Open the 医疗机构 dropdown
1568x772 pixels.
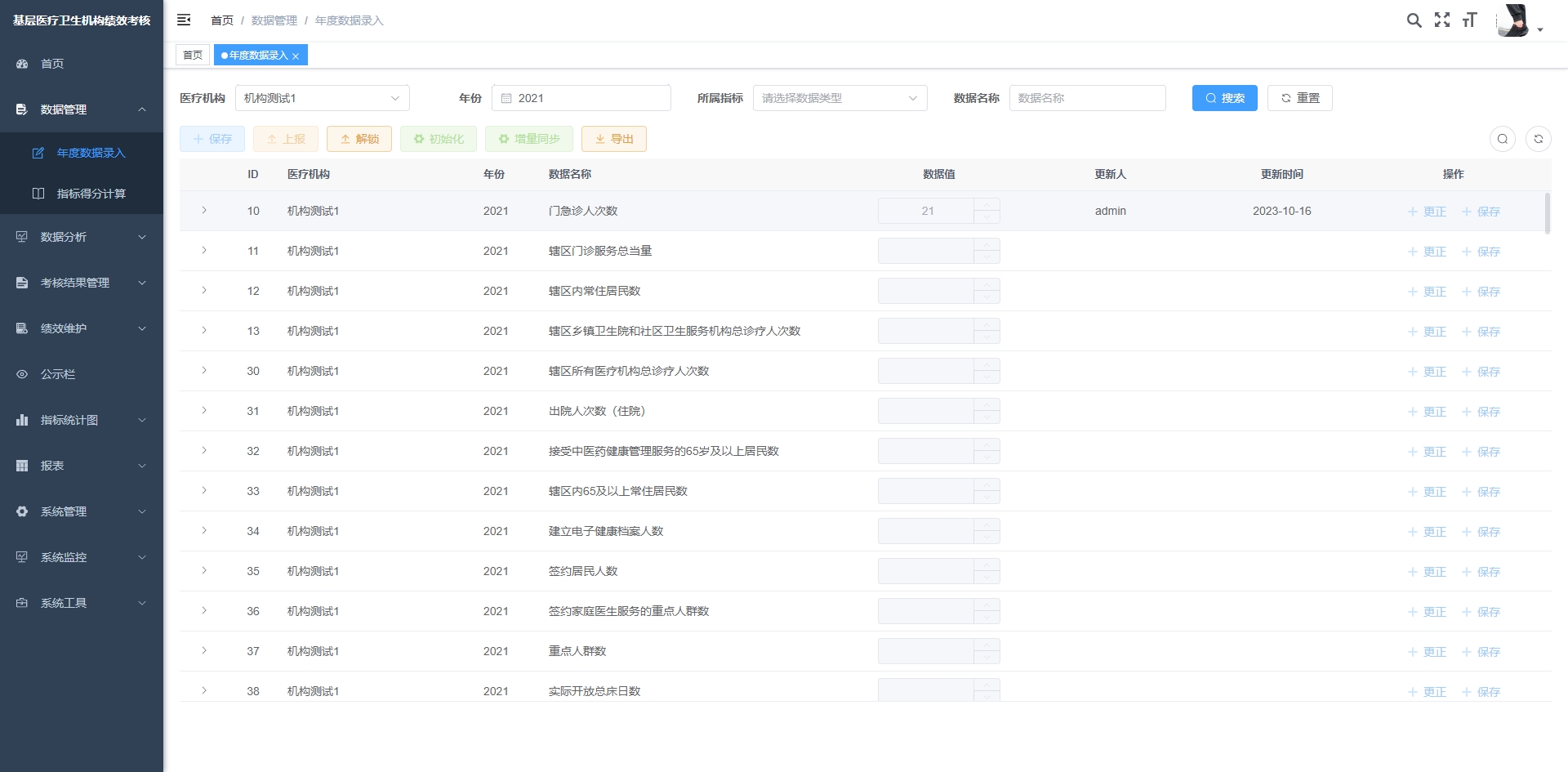[x=323, y=98]
